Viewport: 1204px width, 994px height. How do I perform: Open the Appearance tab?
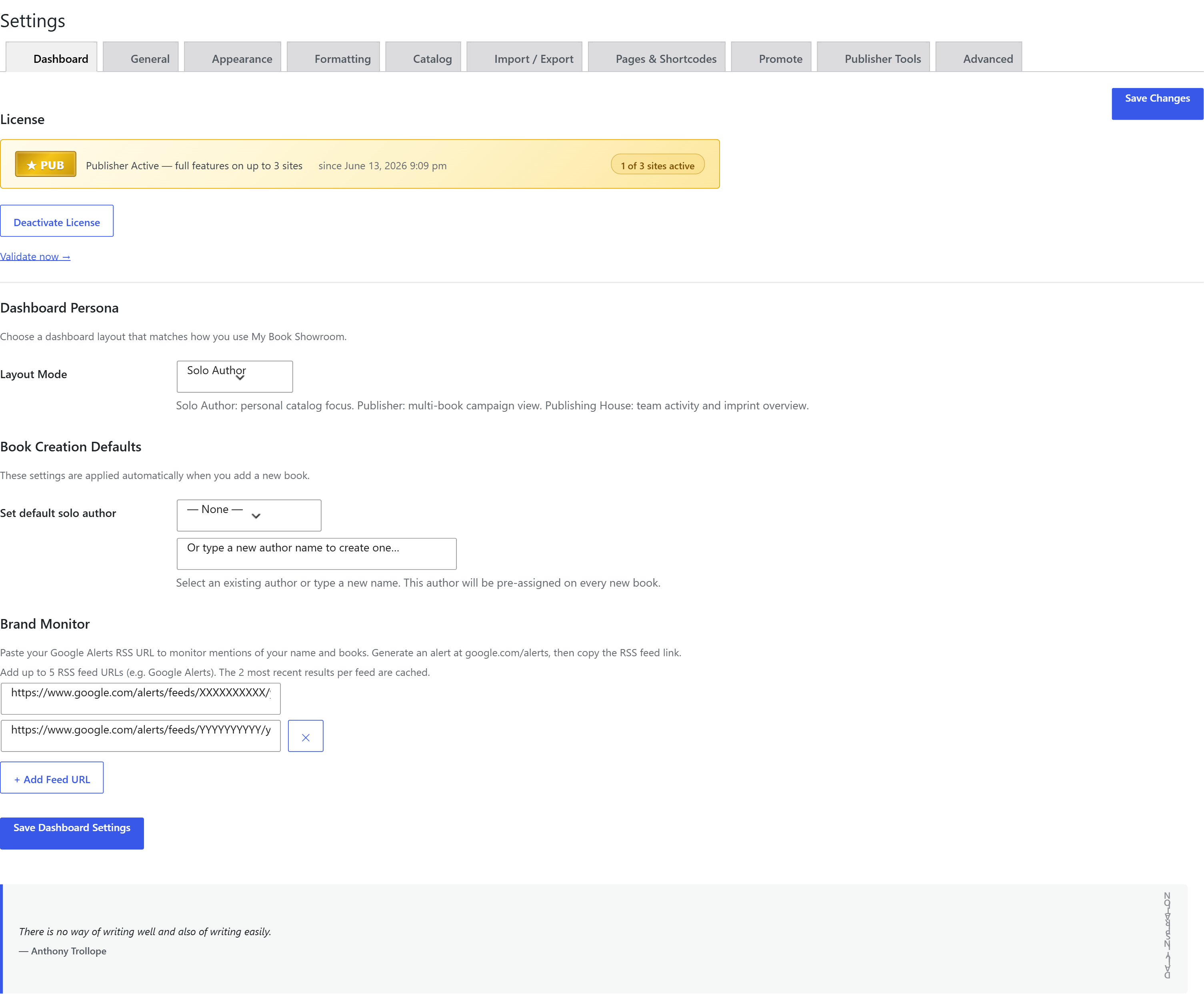[233, 57]
